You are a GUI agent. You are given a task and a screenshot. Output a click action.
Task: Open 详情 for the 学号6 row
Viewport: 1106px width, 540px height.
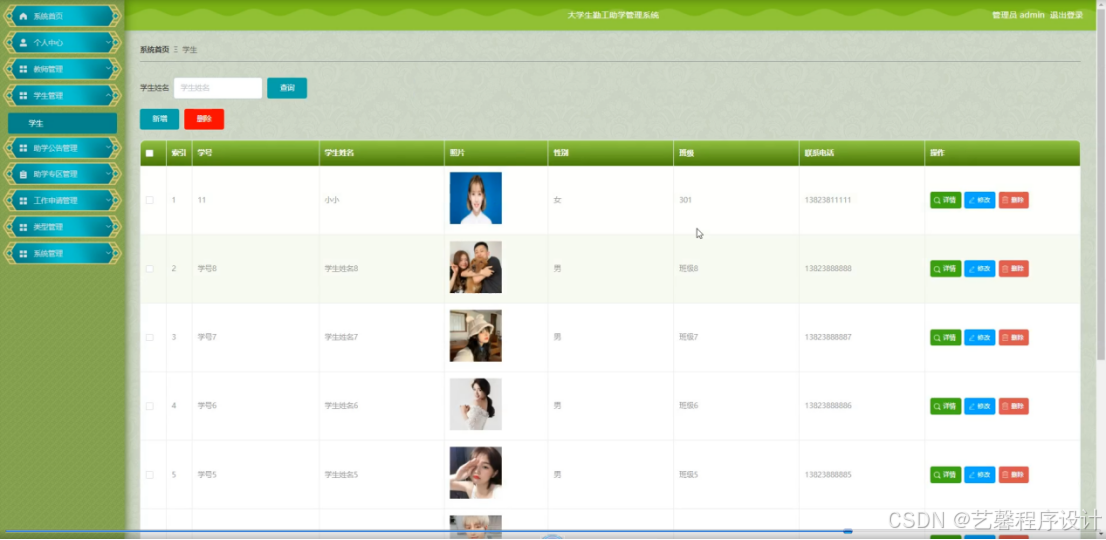(x=945, y=406)
